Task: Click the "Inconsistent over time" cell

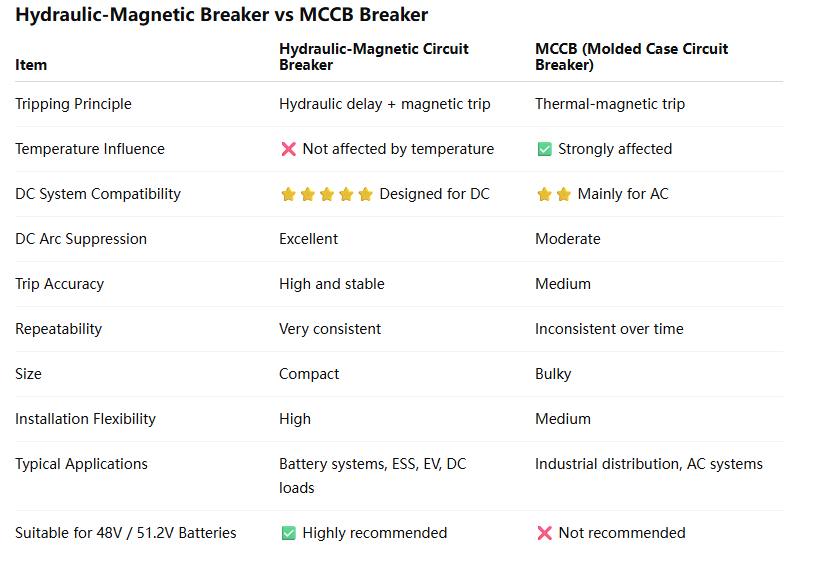Action: click(x=609, y=329)
